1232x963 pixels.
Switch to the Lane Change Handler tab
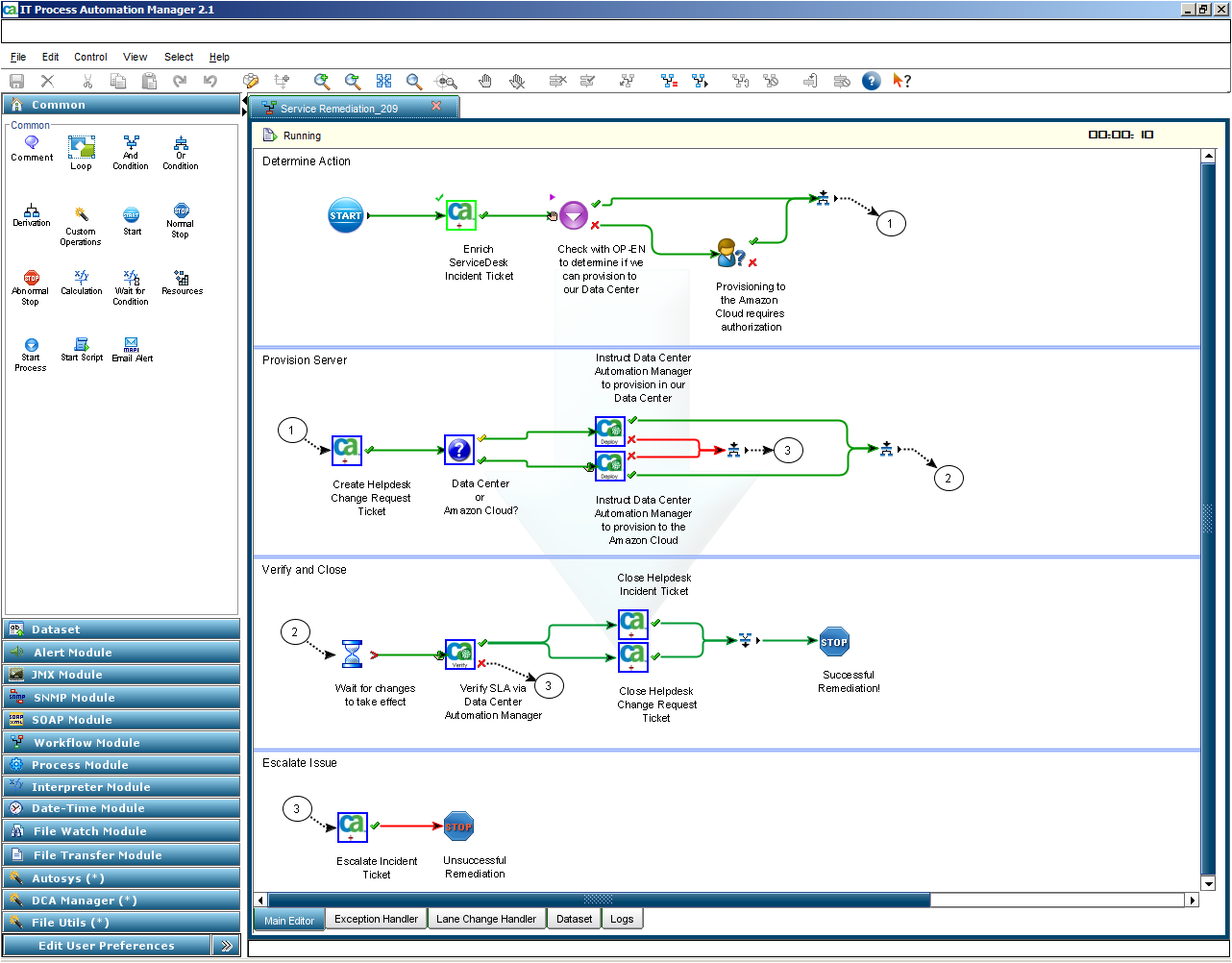click(x=486, y=920)
